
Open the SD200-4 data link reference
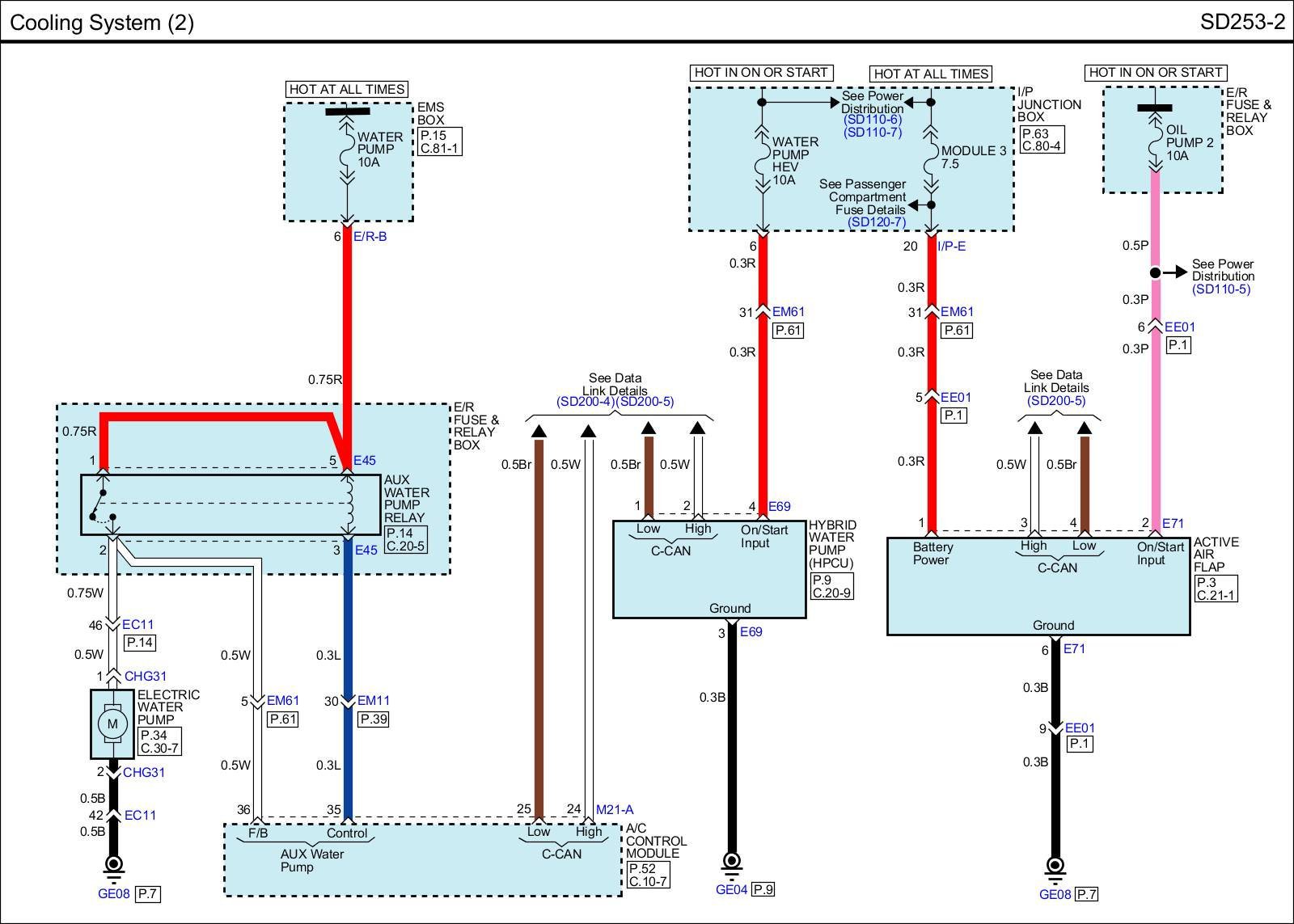pos(586,402)
